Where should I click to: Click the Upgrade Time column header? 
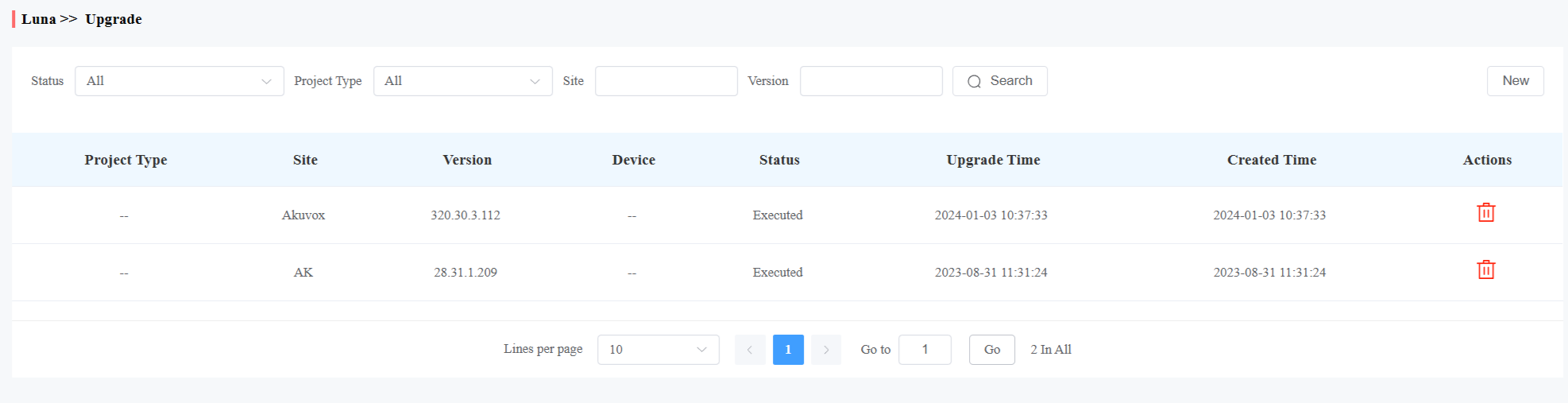click(x=993, y=160)
